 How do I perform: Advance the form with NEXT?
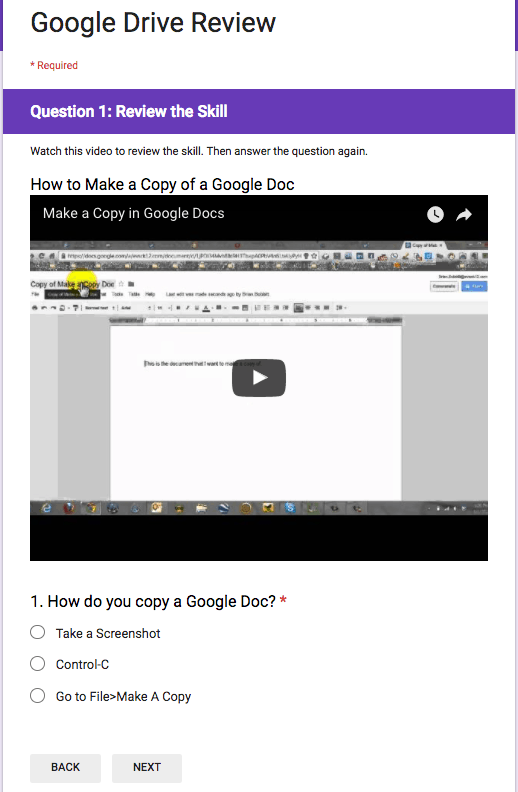coord(147,768)
